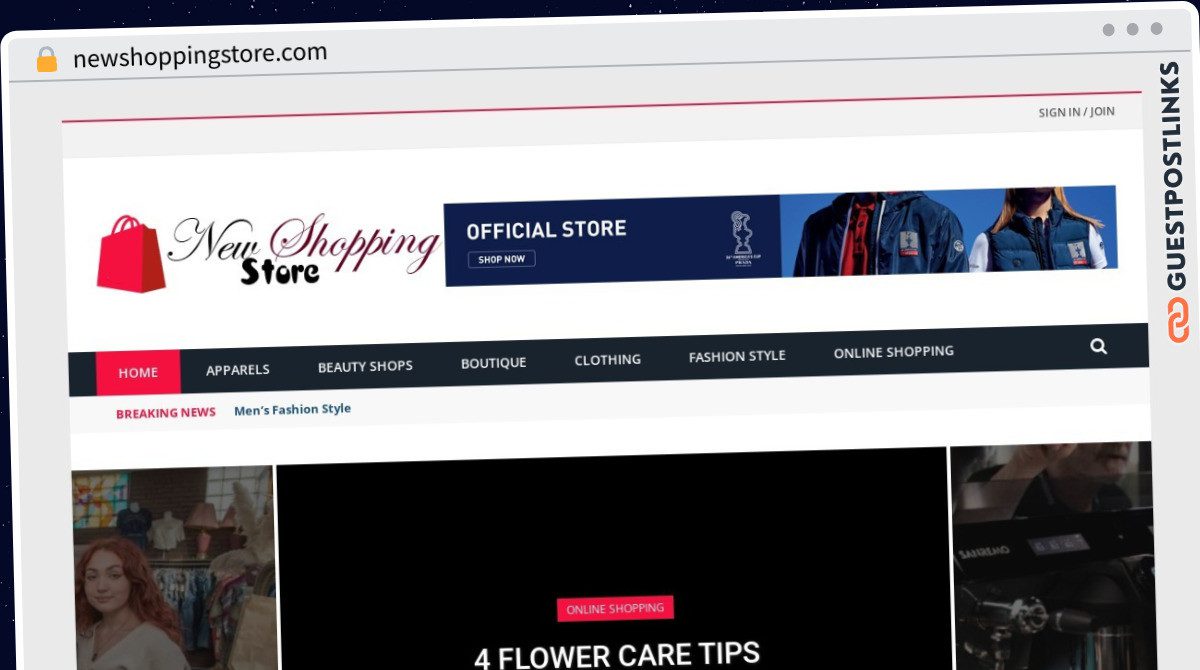This screenshot has height=670, width=1200.
Task: Navigate to Fashion Style section
Action: (737, 356)
